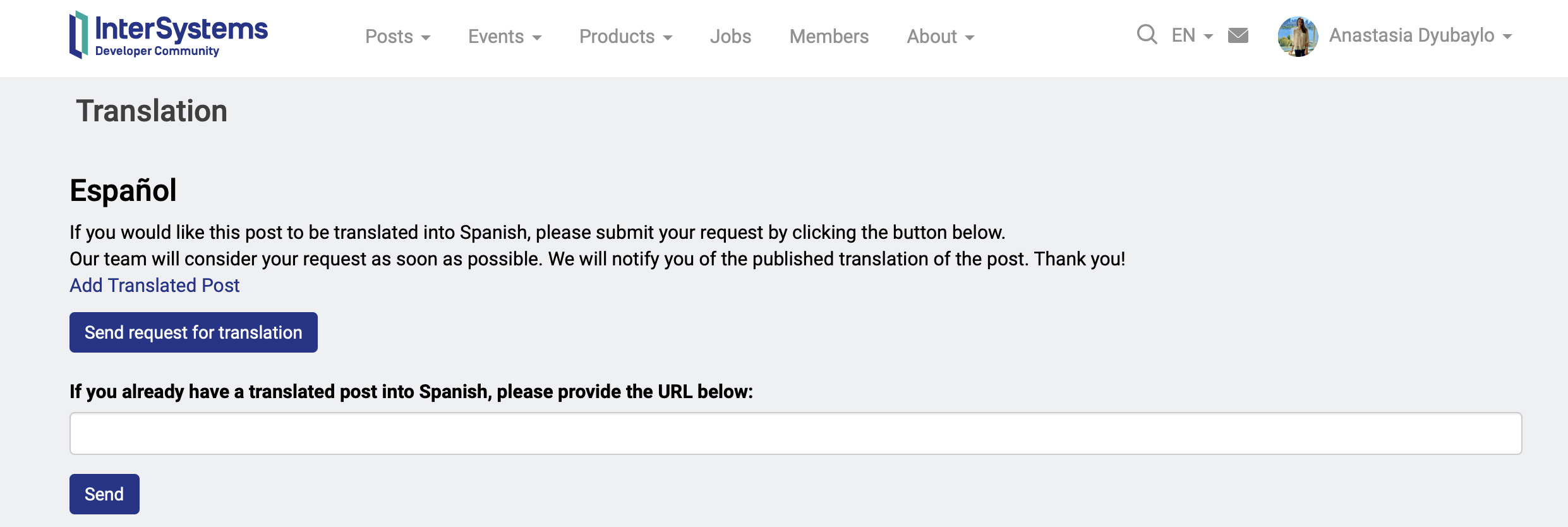This screenshot has width=1568, height=527.
Task: Click the caret arrow beside Events
Action: click(x=537, y=38)
